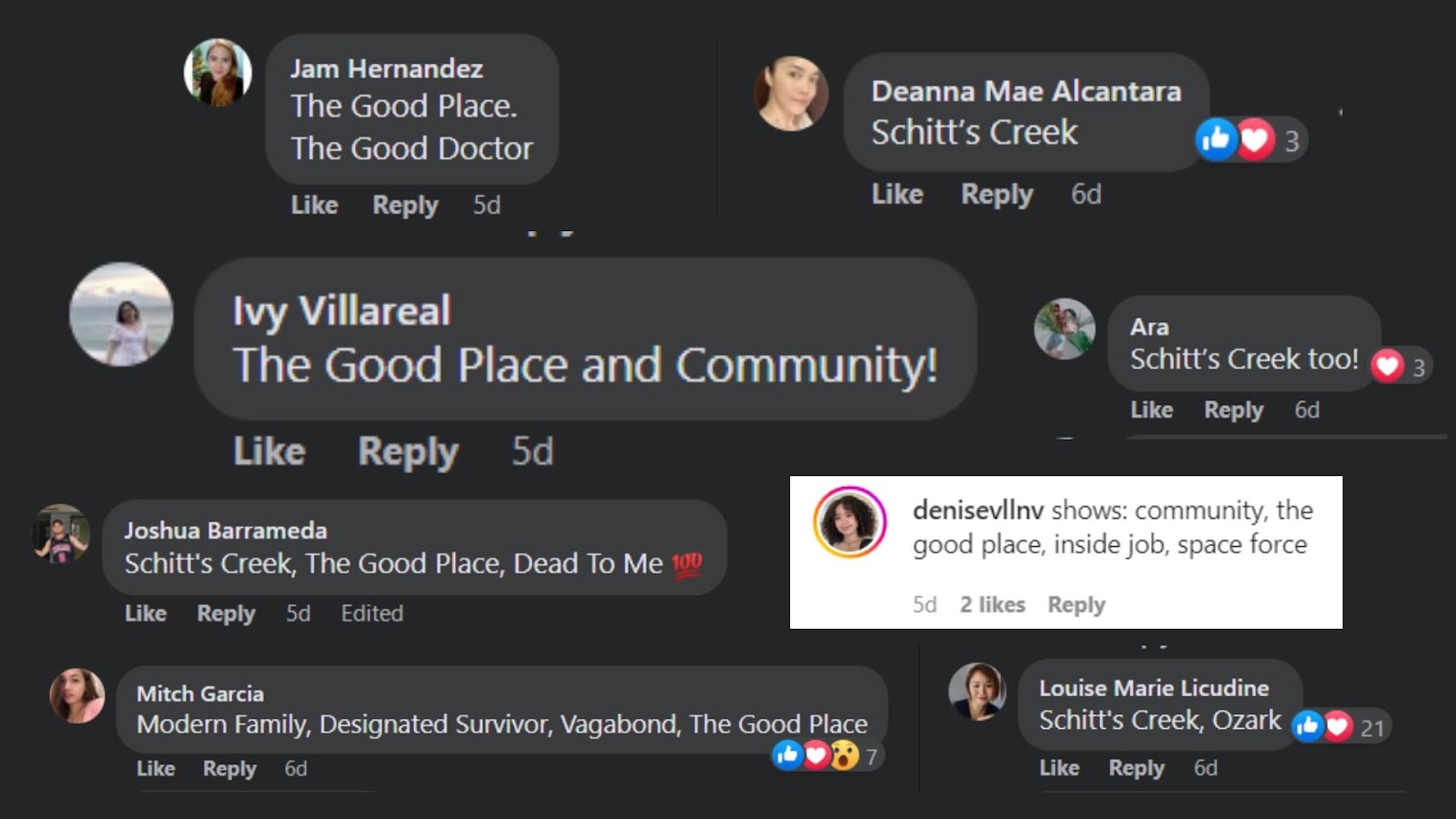
Task: Reply to Joshua Barrameda's comment
Action: point(226,614)
